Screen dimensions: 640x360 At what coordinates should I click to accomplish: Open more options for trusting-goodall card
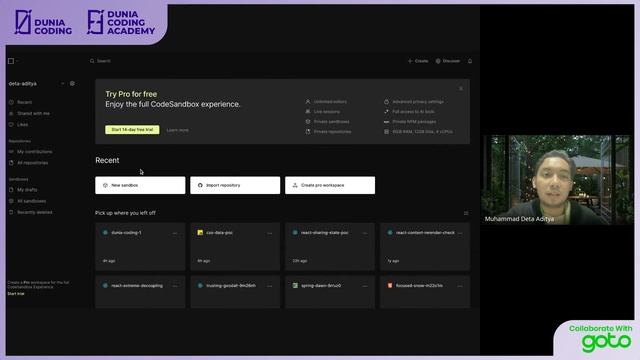(x=270, y=286)
